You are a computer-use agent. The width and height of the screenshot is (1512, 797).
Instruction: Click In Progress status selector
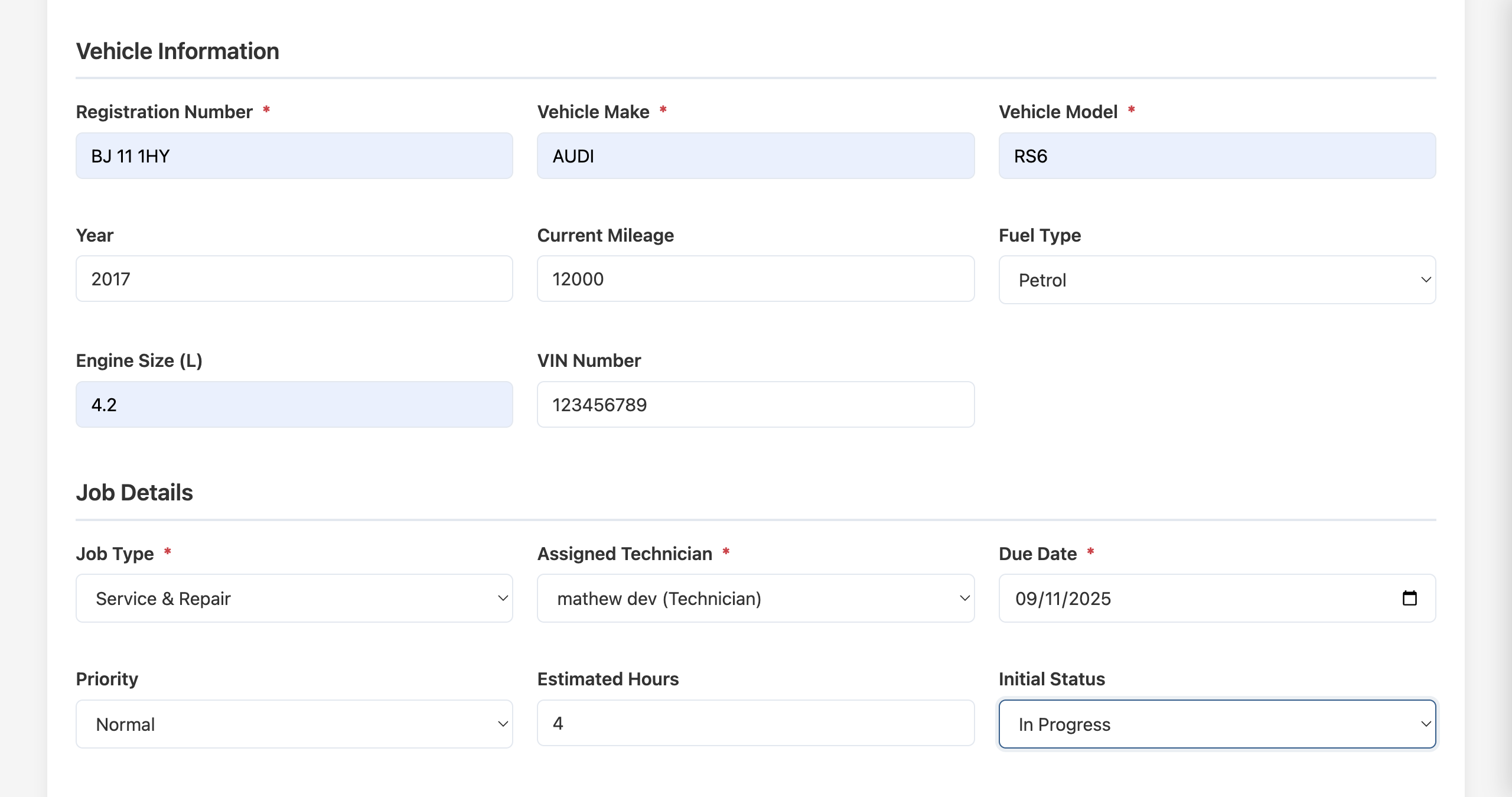(x=1217, y=724)
